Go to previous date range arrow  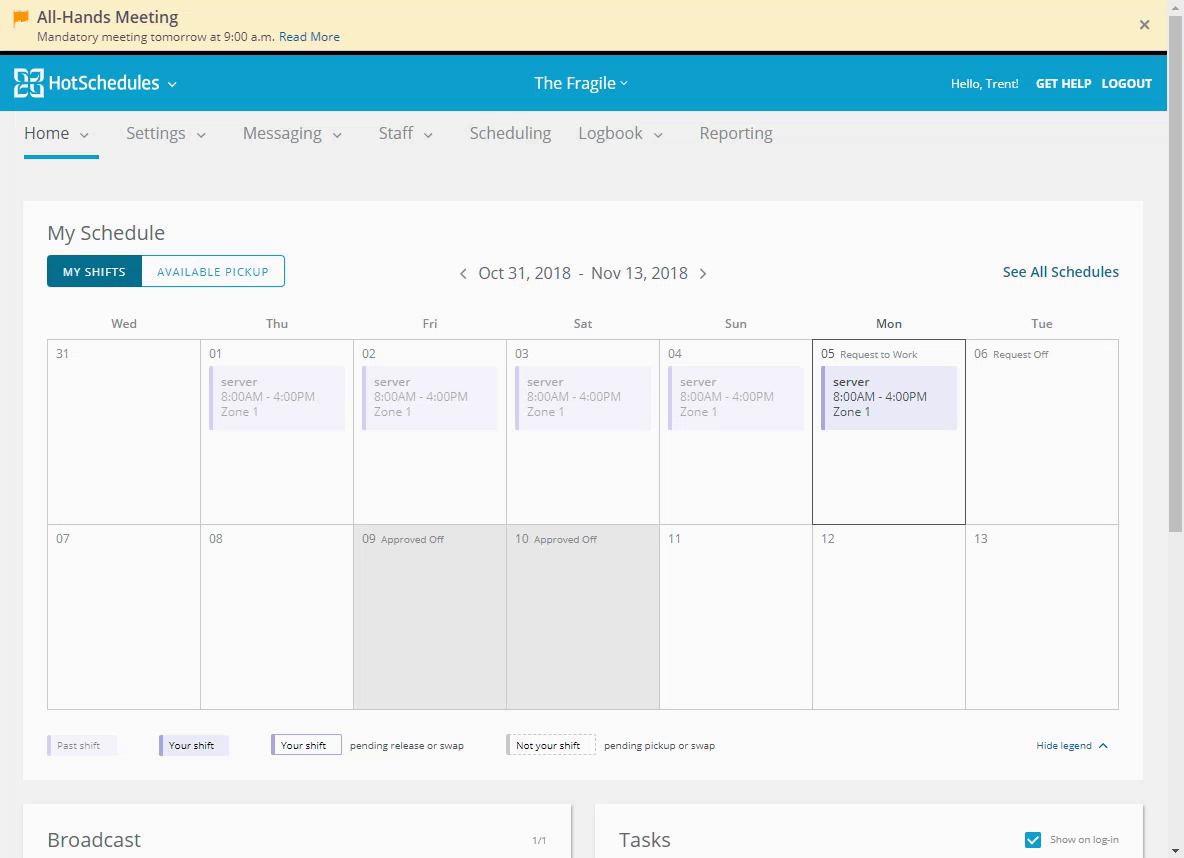(463, 274)
